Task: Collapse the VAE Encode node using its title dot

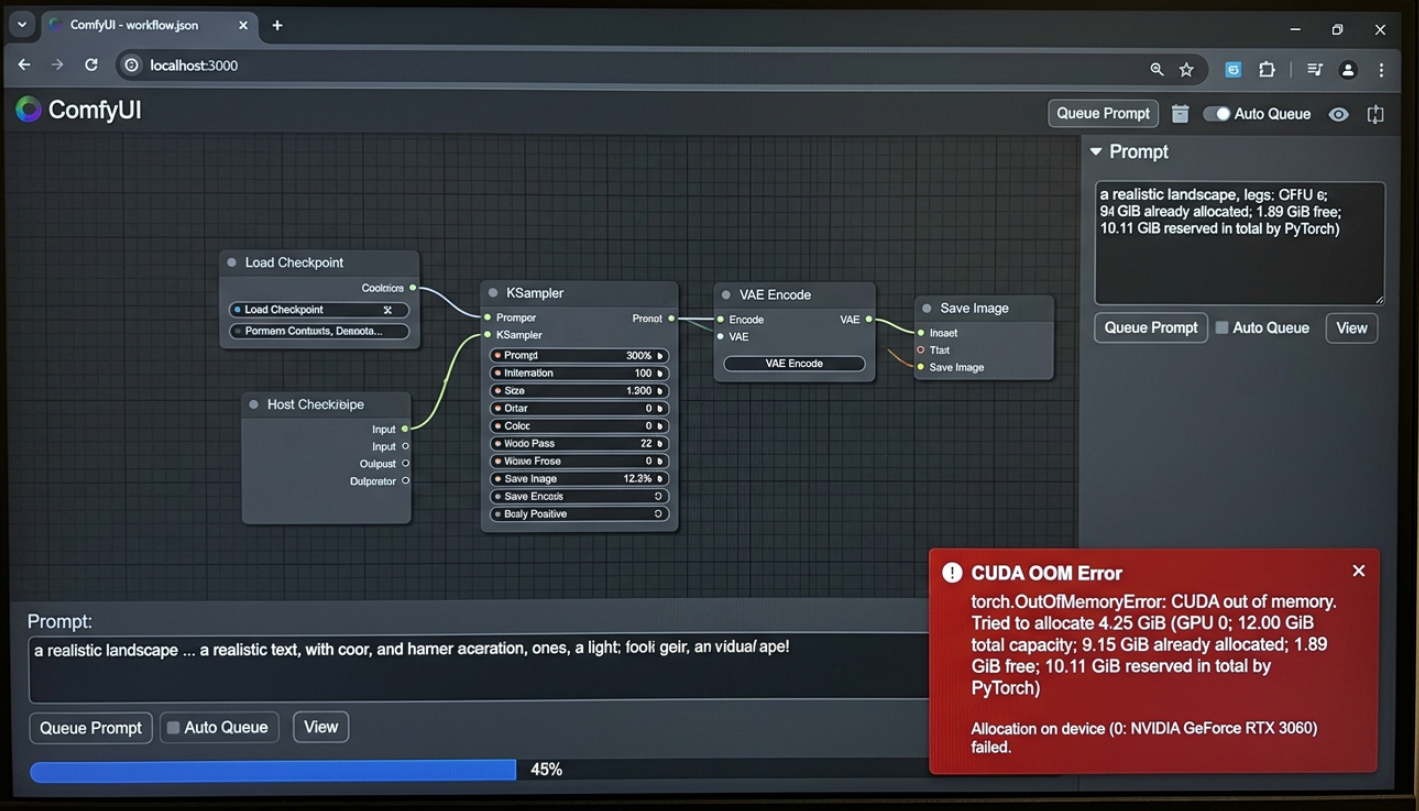Action: tap(726, 295)
